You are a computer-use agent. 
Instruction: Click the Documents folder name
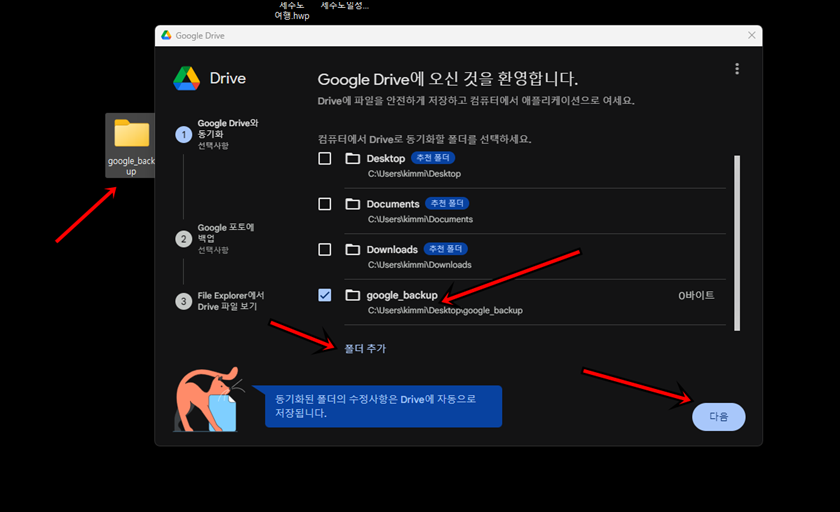[393, 204]
